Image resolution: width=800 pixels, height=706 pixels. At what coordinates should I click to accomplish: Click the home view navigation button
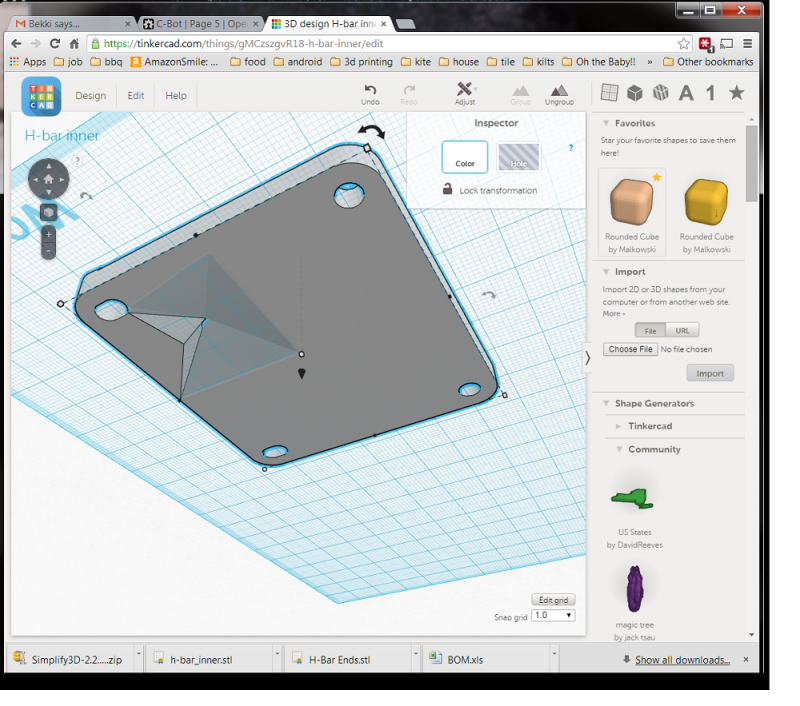(48, 180)
